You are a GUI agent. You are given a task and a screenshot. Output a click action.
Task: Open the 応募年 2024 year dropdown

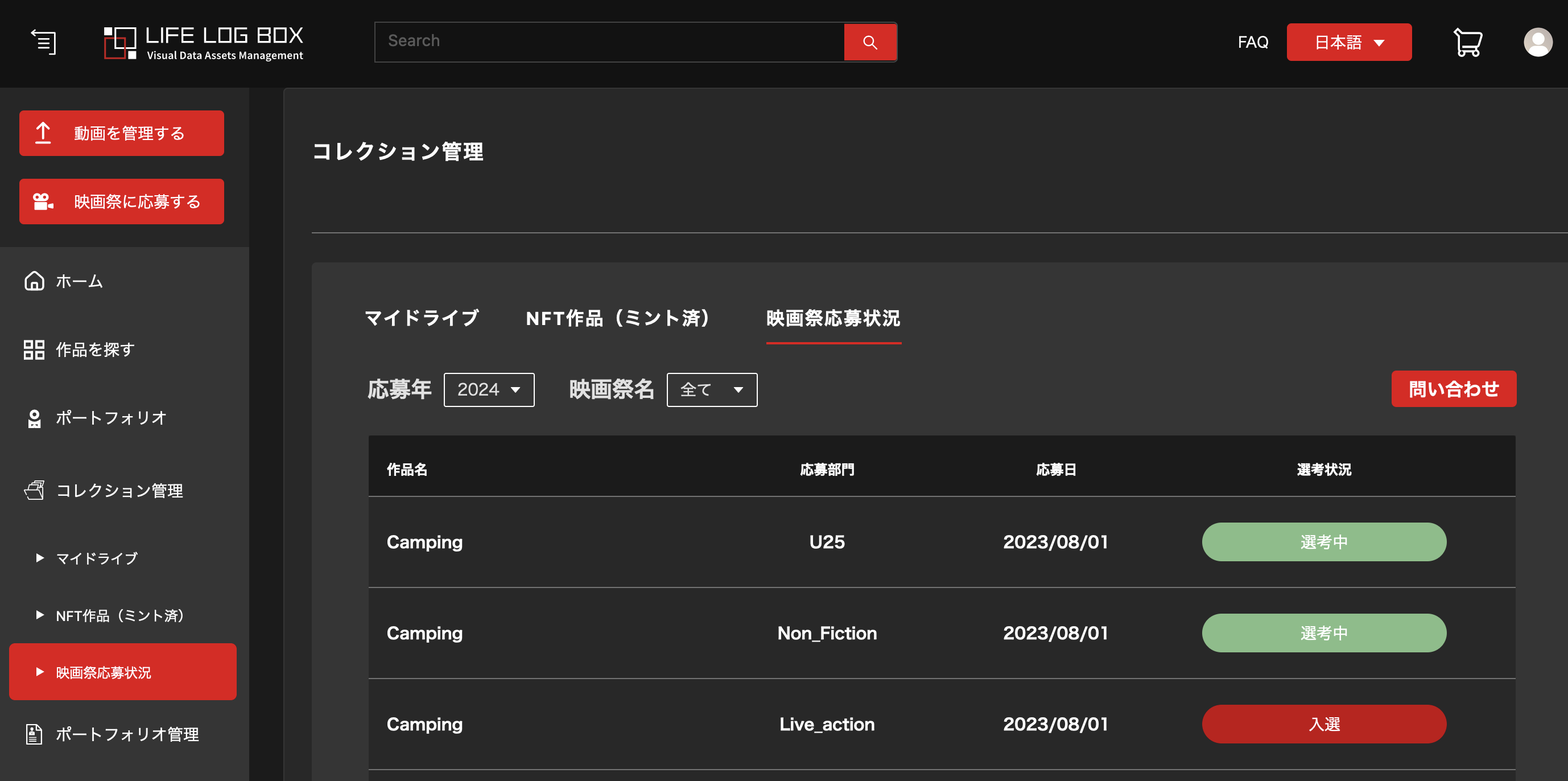pos(489,390)
